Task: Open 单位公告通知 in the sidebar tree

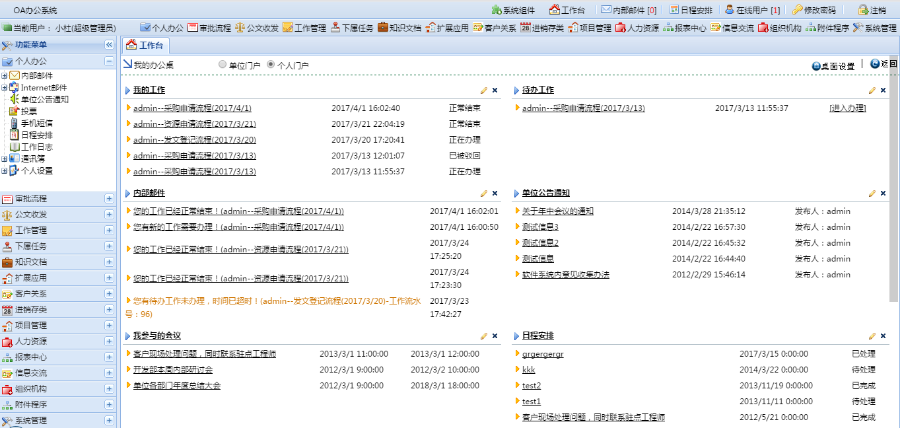Action: 45,99
